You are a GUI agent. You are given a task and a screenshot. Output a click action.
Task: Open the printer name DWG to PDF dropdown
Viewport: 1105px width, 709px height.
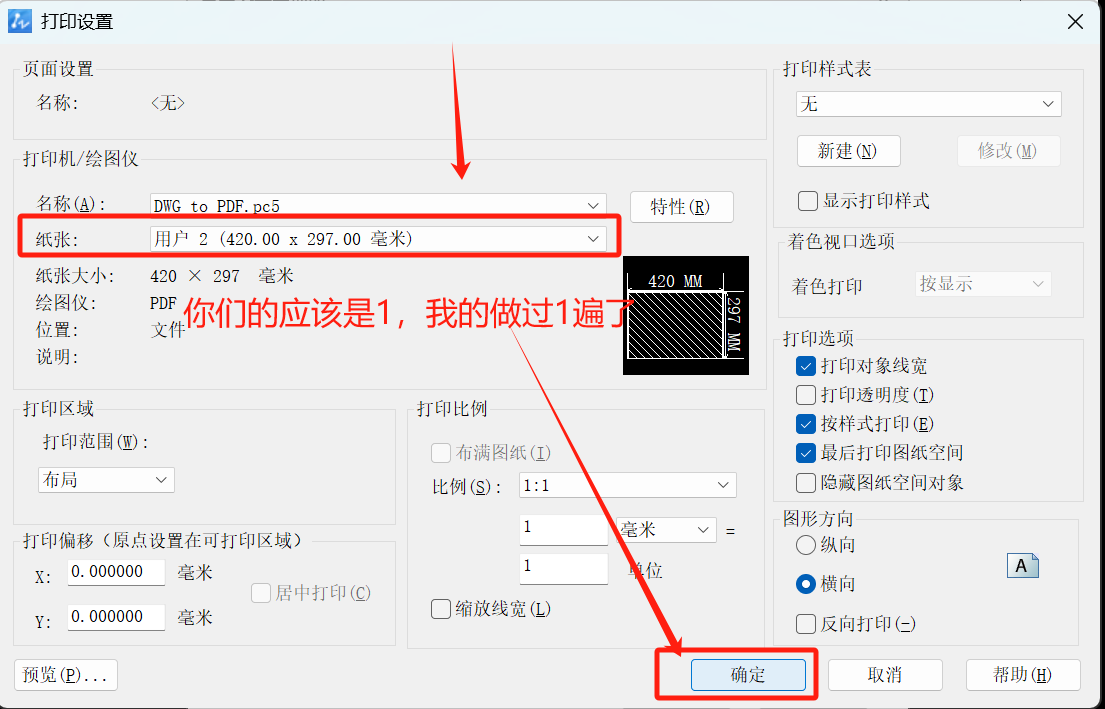(378, 206)
